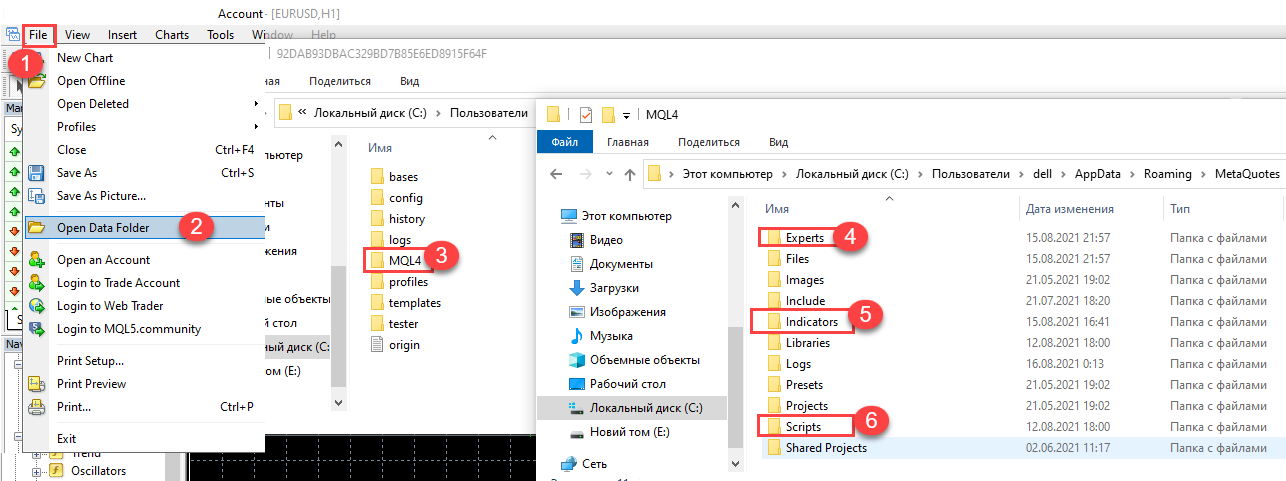This screenshot has width=1286, height=481.
Task: Click Login to Trade Account icon
Action: pyautogui.click(x=37, y=283)
